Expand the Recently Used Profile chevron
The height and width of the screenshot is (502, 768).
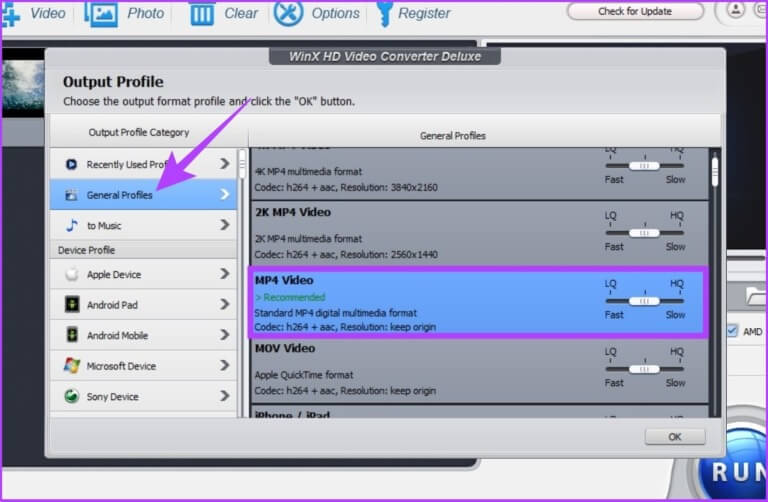[x=225, y=164]
